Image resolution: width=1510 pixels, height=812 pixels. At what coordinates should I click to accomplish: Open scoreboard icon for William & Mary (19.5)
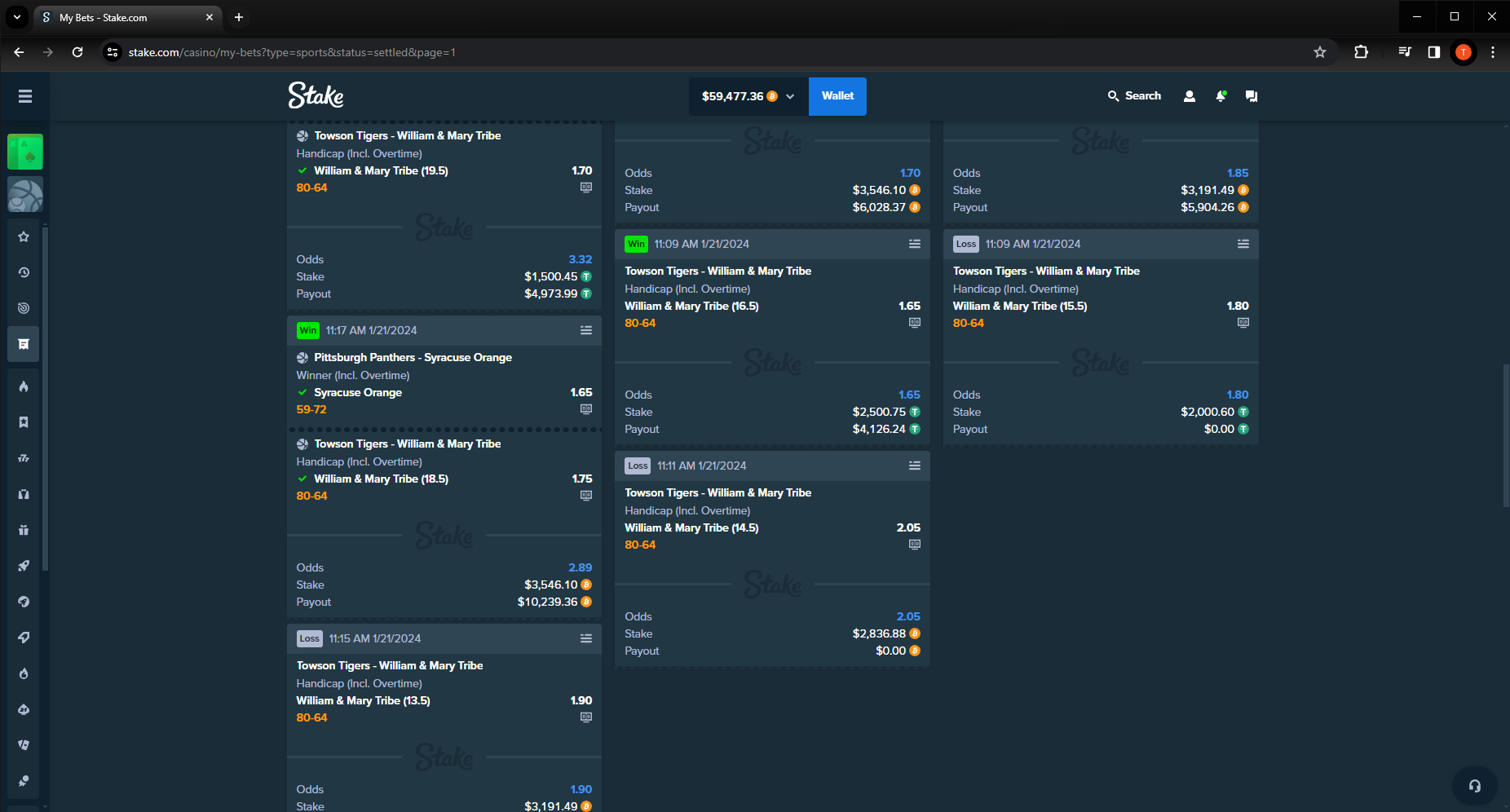coord(586,188)
